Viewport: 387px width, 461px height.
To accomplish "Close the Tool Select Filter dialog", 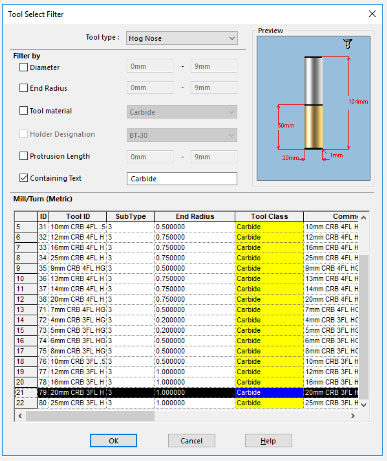I will click(x=372, y=14).
